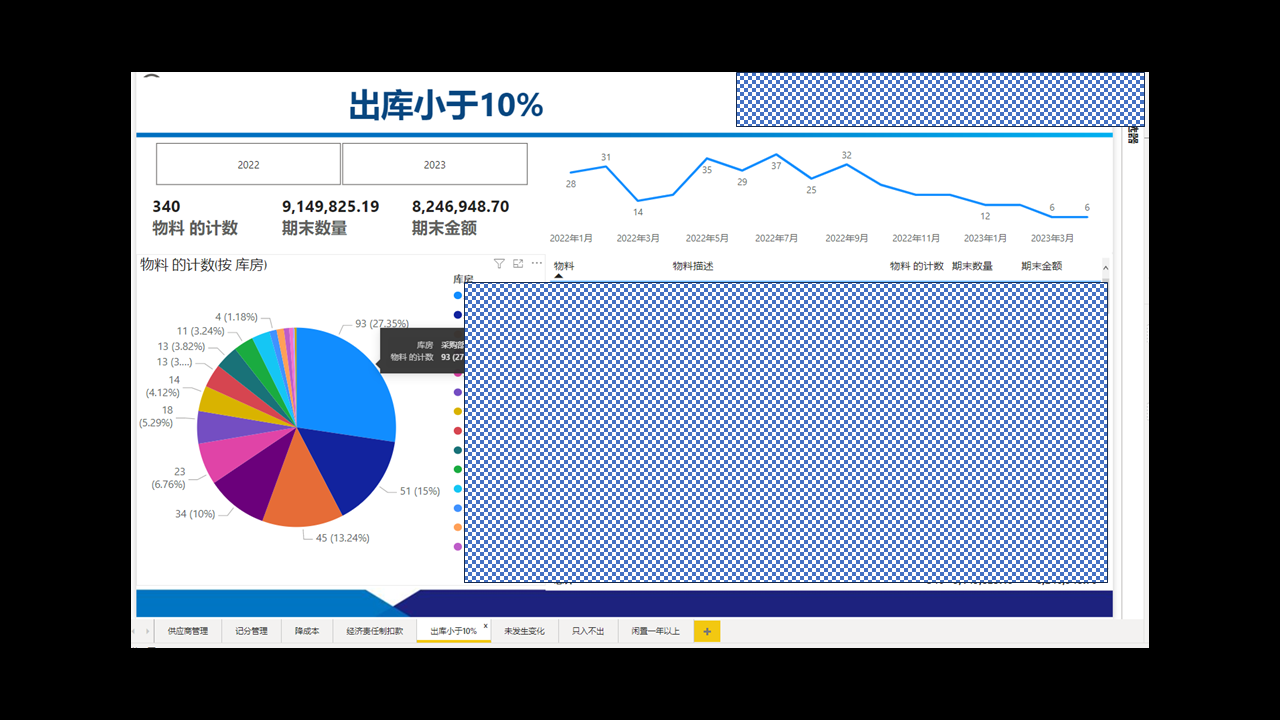Open the 供应商管理 page tab
The image size is (1280, 720).
188,631
